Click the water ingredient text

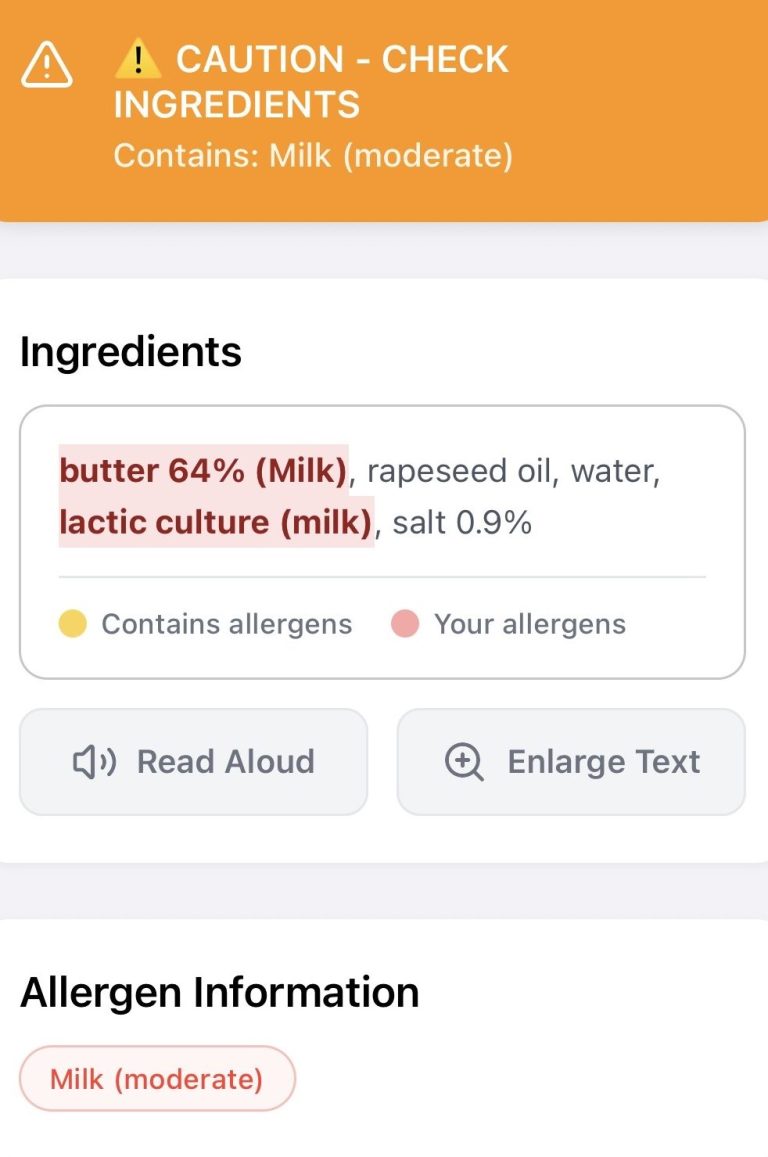(615, 471)
